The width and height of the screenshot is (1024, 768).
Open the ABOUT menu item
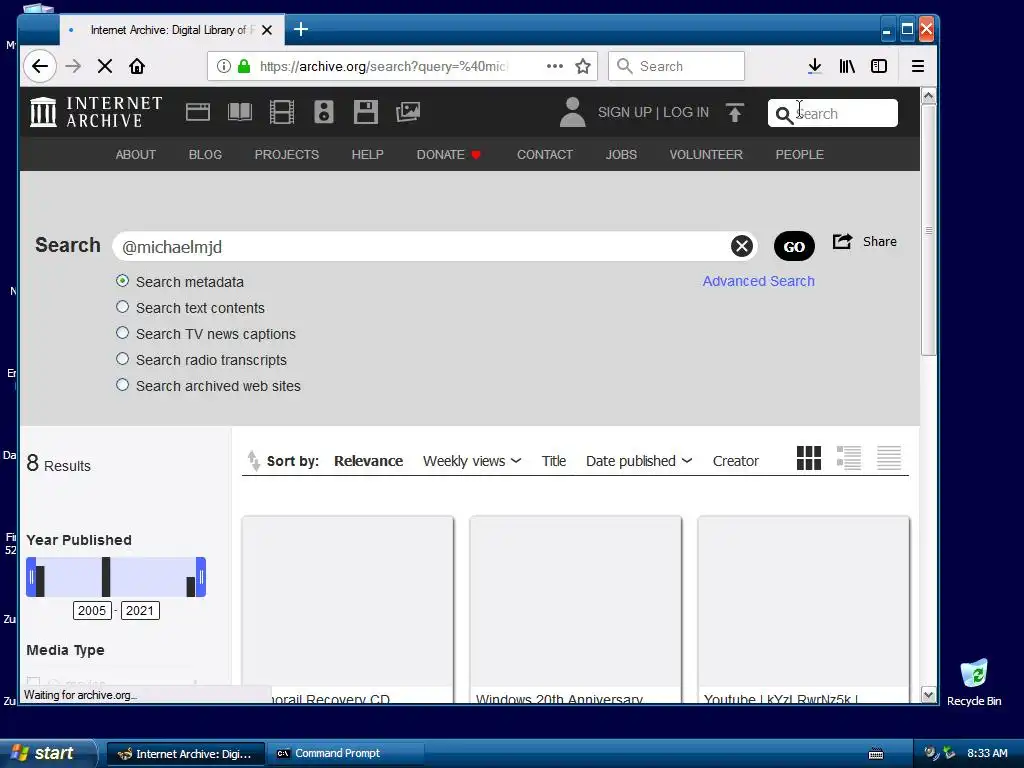(136, 155)
